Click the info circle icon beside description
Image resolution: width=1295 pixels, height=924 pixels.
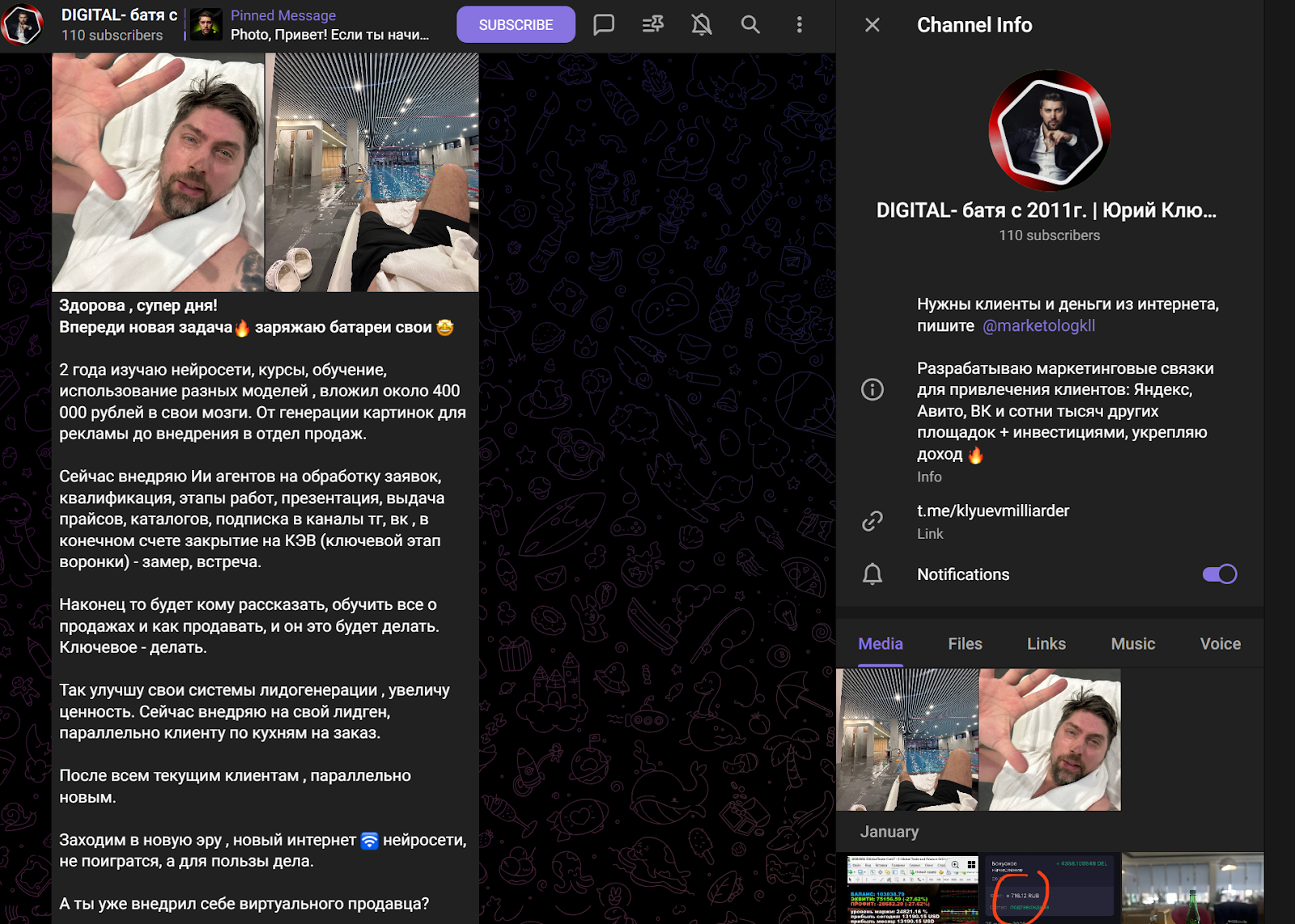click(x=872, y=390)
